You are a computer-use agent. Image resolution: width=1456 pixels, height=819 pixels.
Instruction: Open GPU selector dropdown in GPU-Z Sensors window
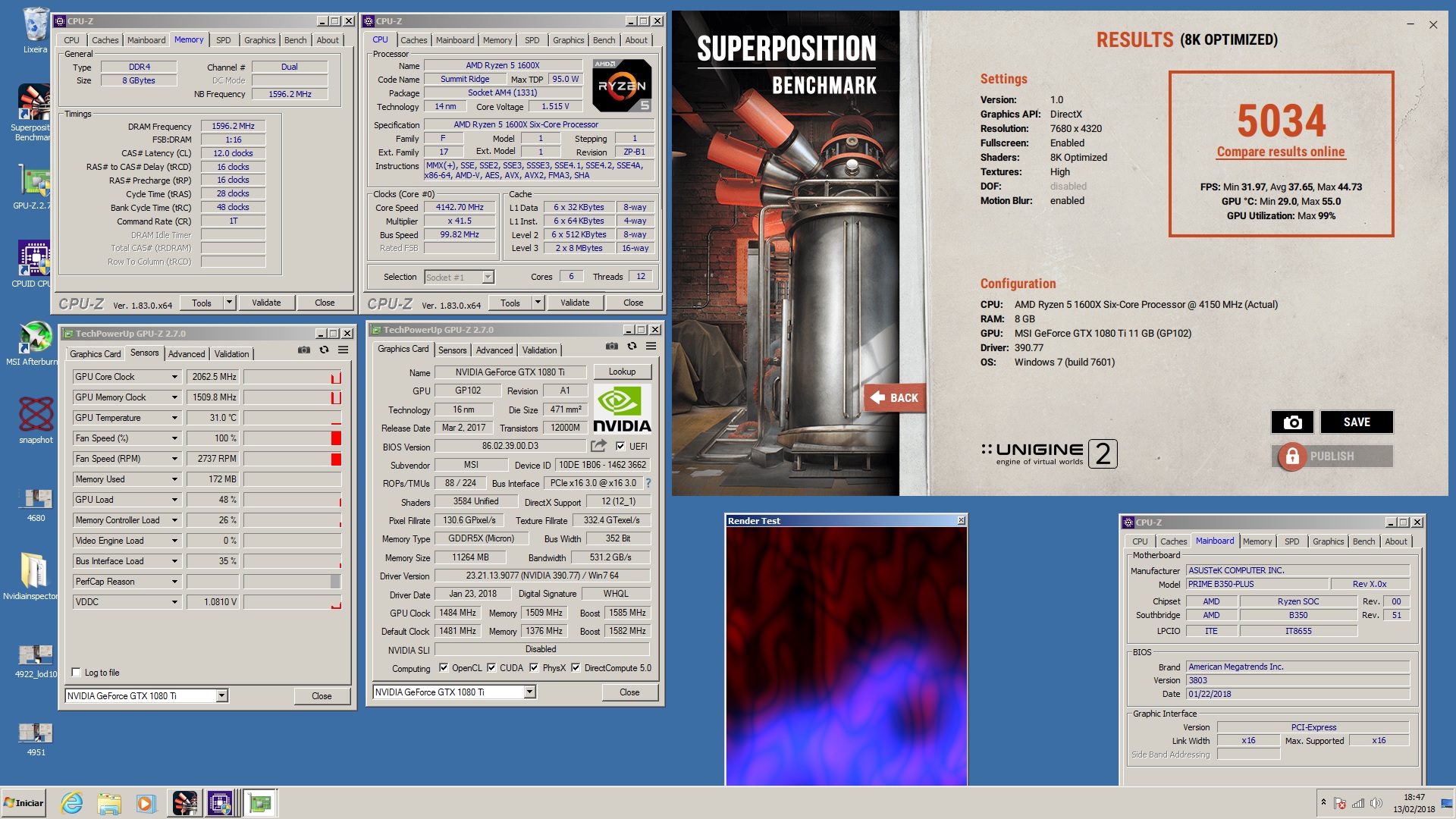pos(221,695)
